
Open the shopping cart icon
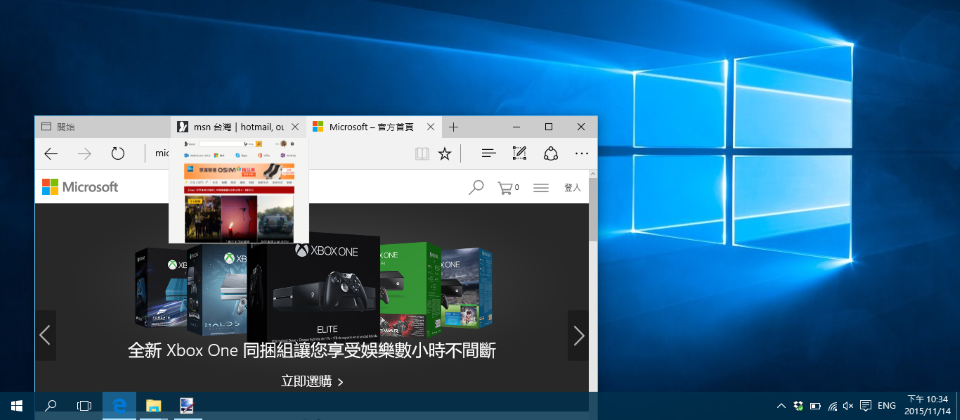click(508, 187)
